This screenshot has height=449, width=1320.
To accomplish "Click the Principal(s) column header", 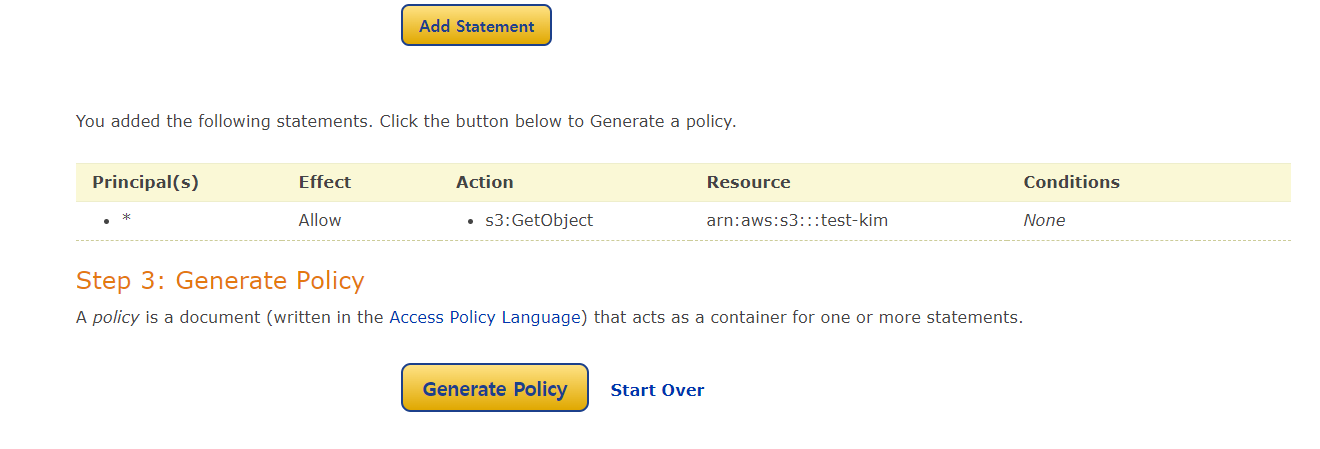I will (145, 182).
